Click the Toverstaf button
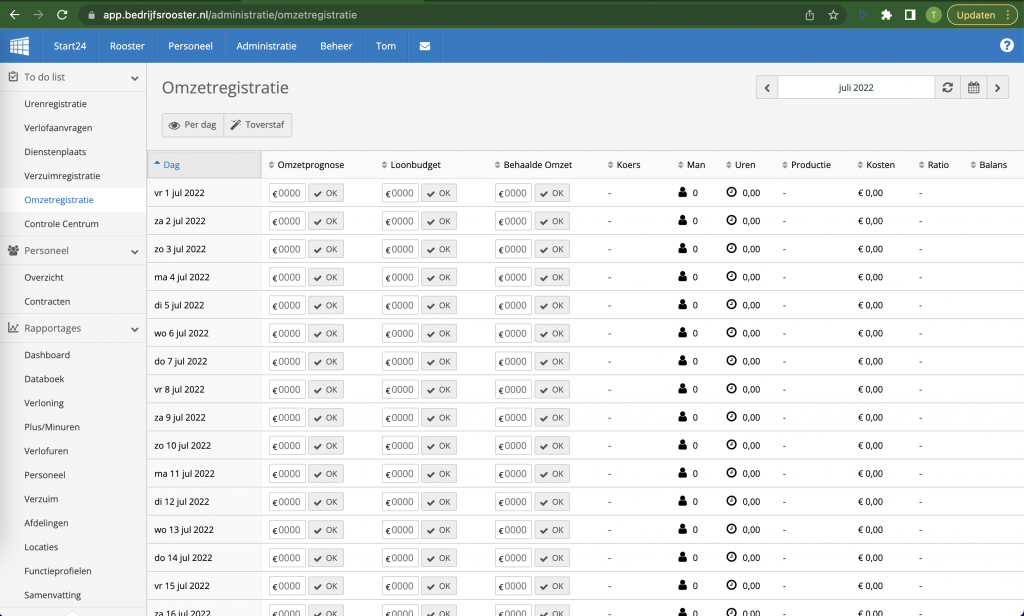The height and width of the screenshot is (616, 1024). coord(258,125)
